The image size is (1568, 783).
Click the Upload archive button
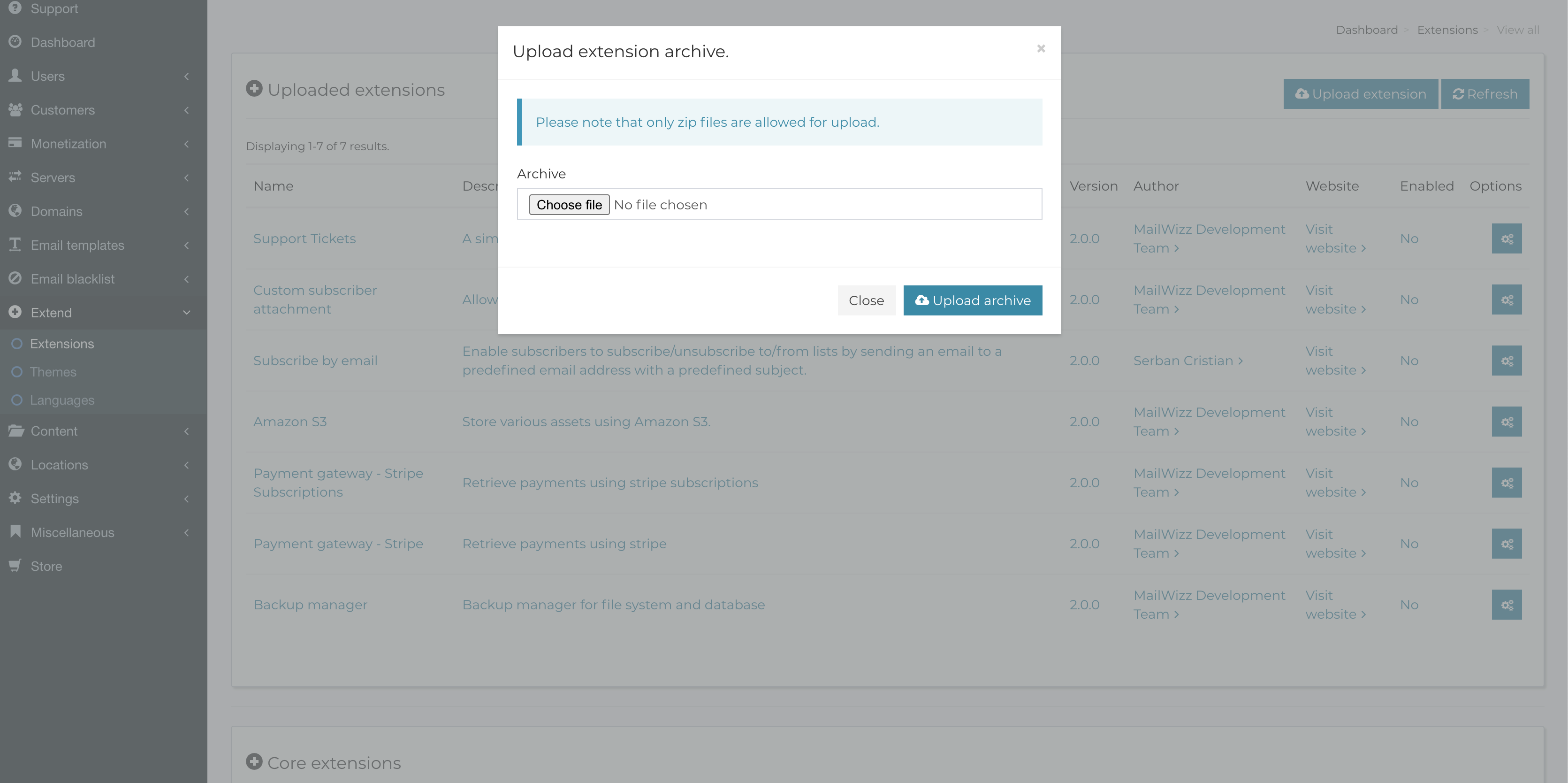[972, 300]
